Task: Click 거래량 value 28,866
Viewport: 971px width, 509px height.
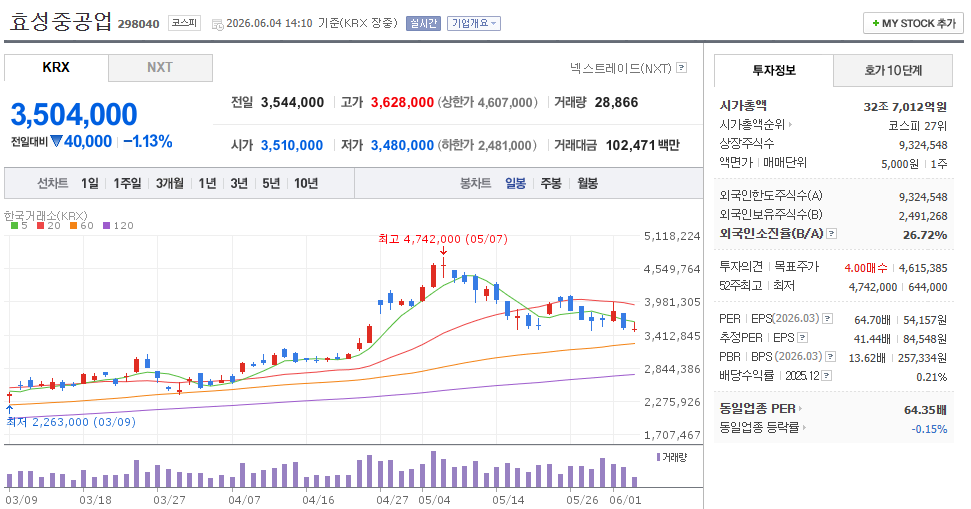Action: 616,102
